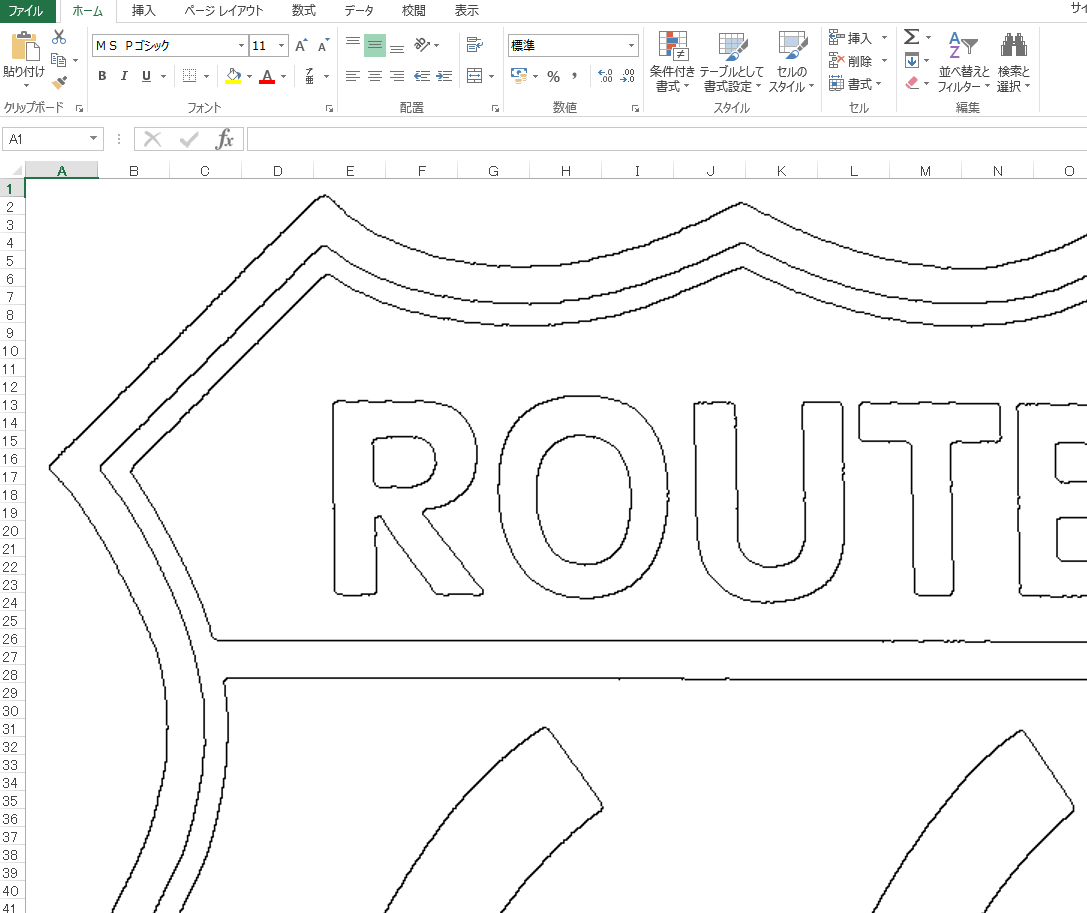Click the Copy icon in clipboard group
1087x913 pixels.
coord(59,60)
